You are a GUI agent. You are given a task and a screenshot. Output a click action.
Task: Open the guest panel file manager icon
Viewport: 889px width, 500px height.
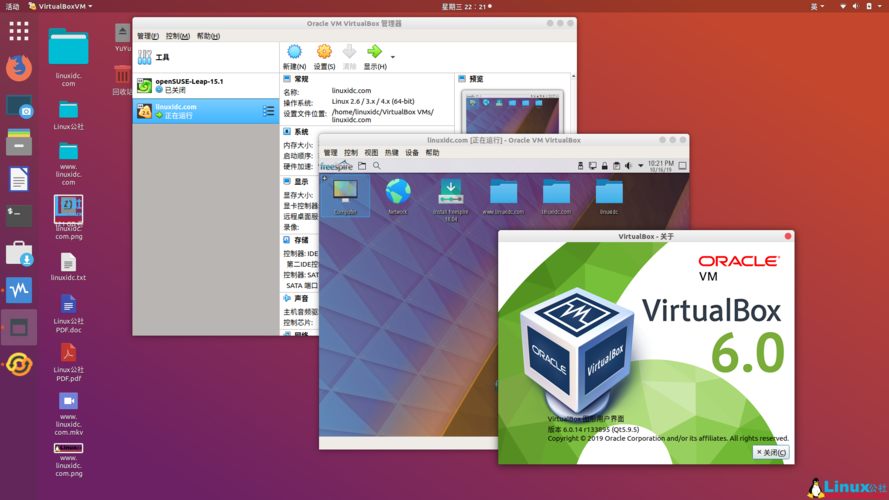coord(362,166)
